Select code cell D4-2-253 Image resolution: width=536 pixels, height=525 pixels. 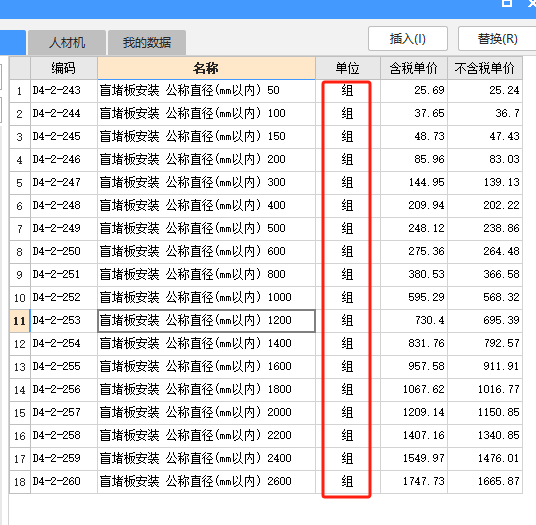coord(64,321)
